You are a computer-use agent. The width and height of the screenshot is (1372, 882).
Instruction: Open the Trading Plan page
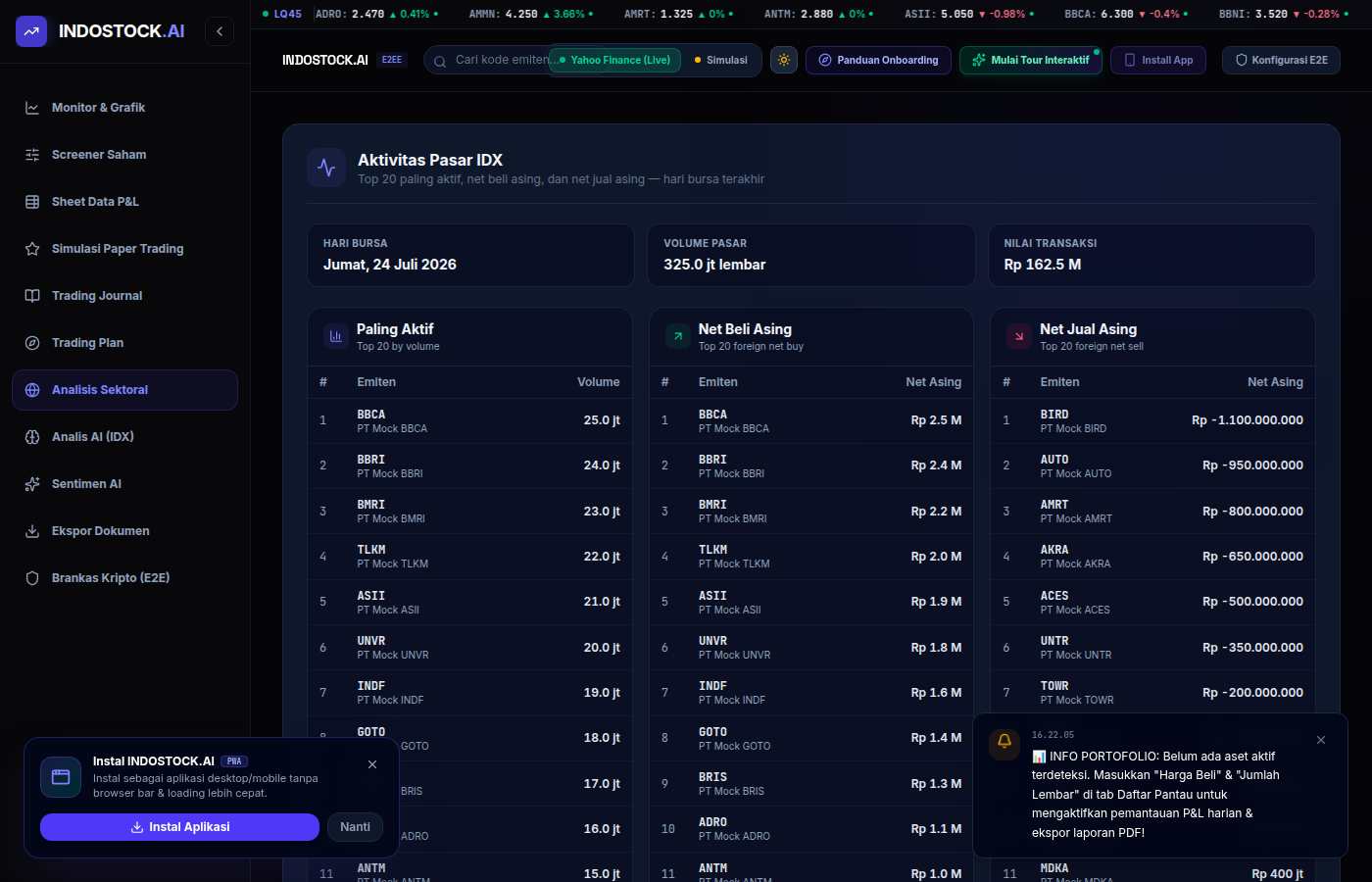124,343
